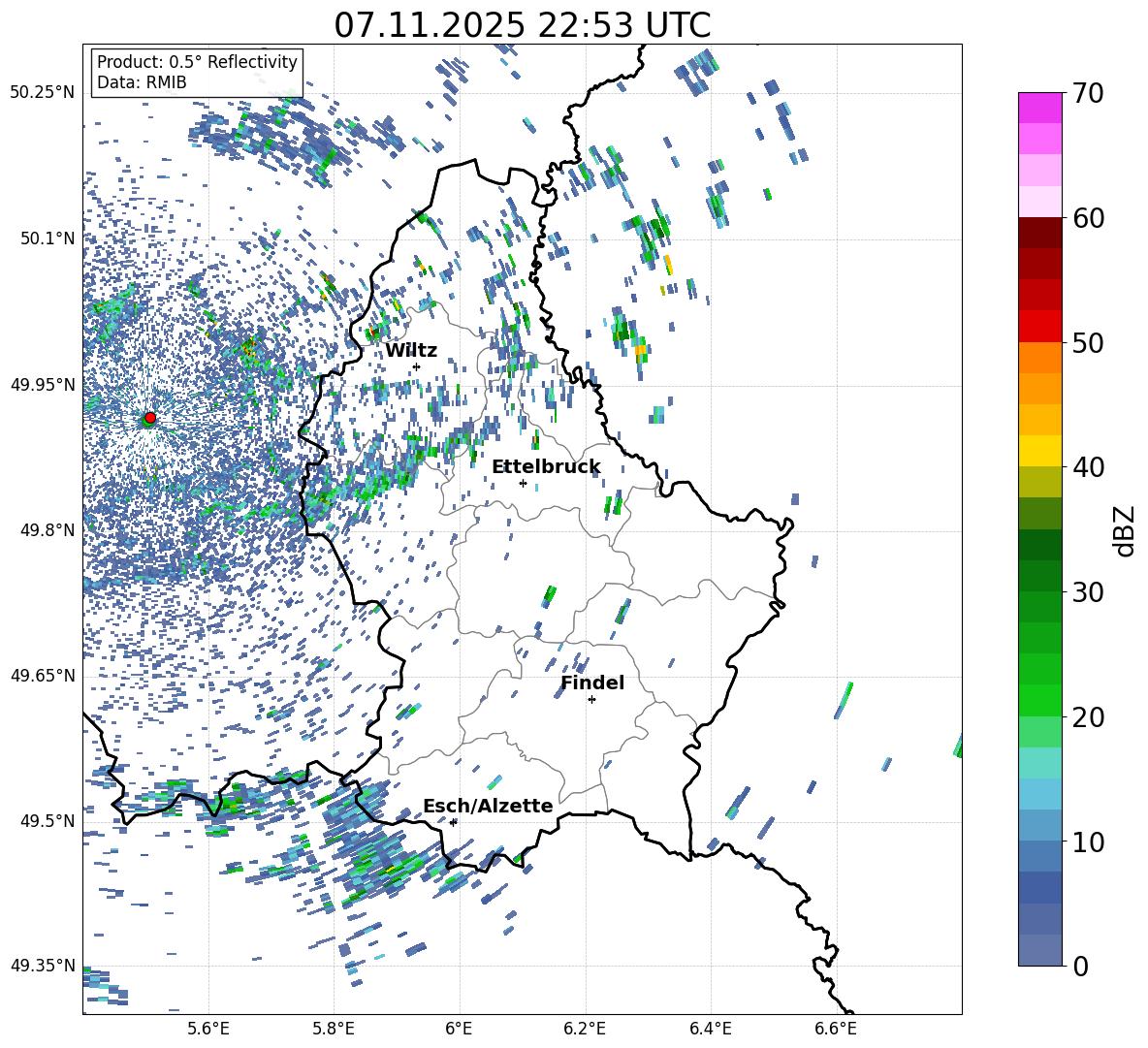The image size is (1148, 1048).
Task: Click the Esch/Alzette city label
Action: click(x=488, y=807)
